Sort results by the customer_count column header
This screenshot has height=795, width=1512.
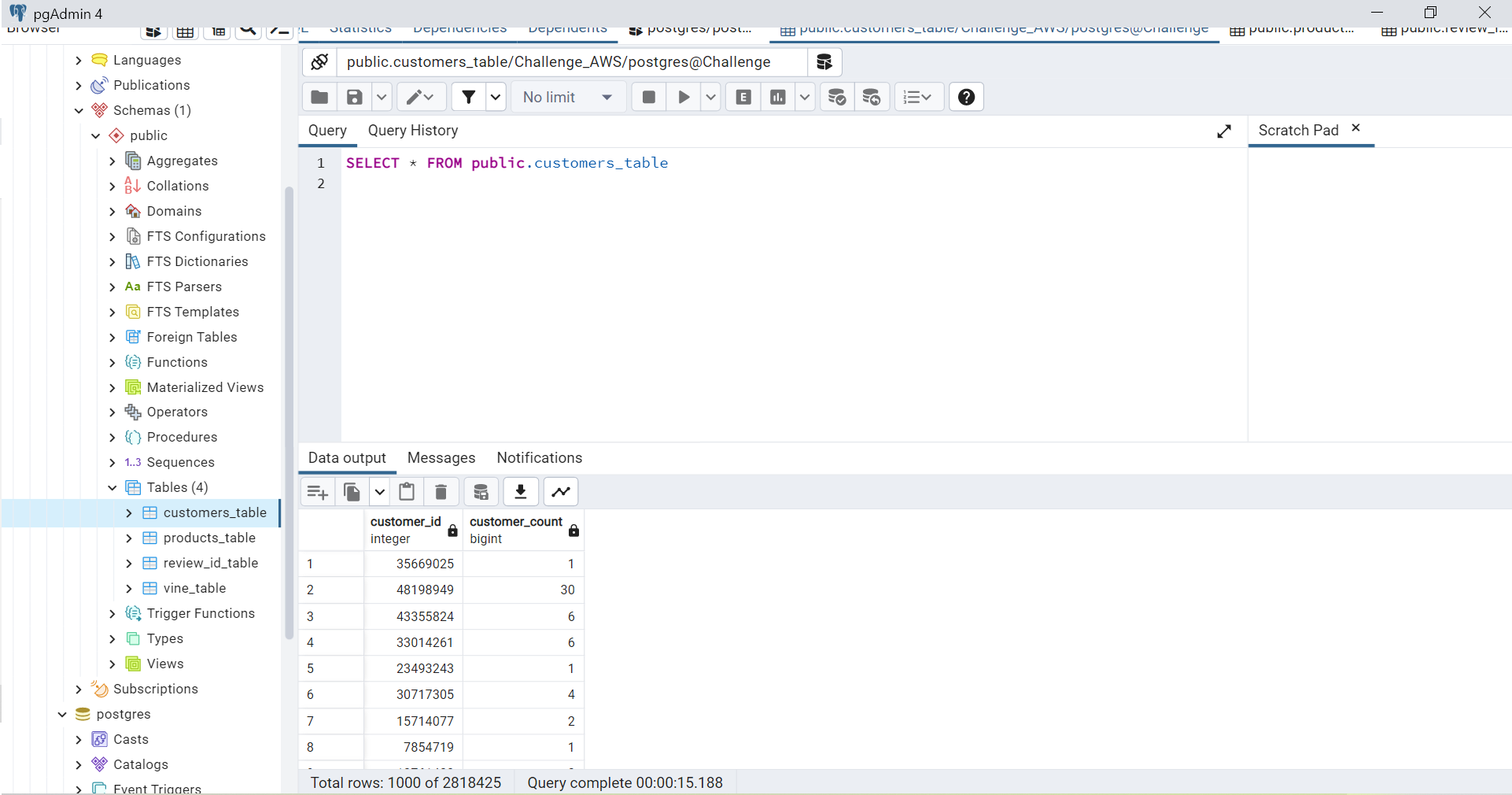tap(515, 521)
